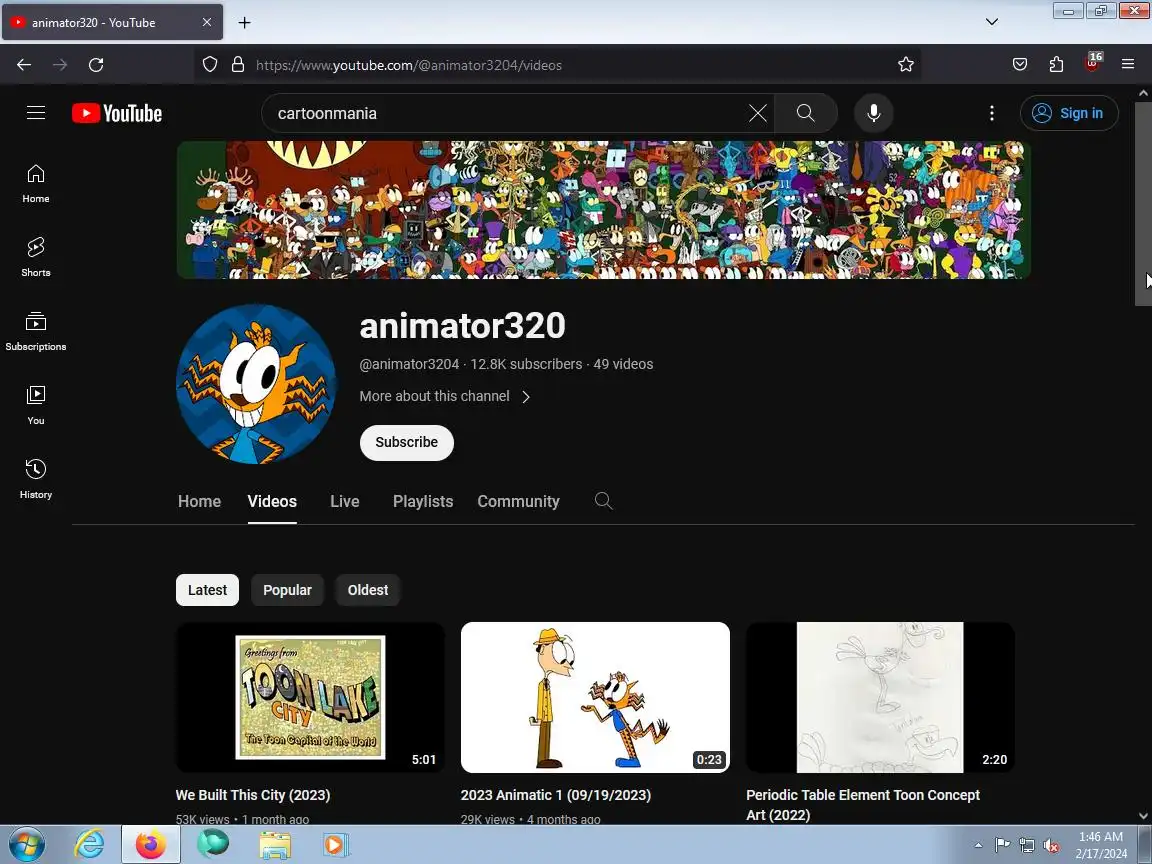Viewport: 1152px width, 864px height.
Task: Click the YouTube logo
Action: pos(117,113)
